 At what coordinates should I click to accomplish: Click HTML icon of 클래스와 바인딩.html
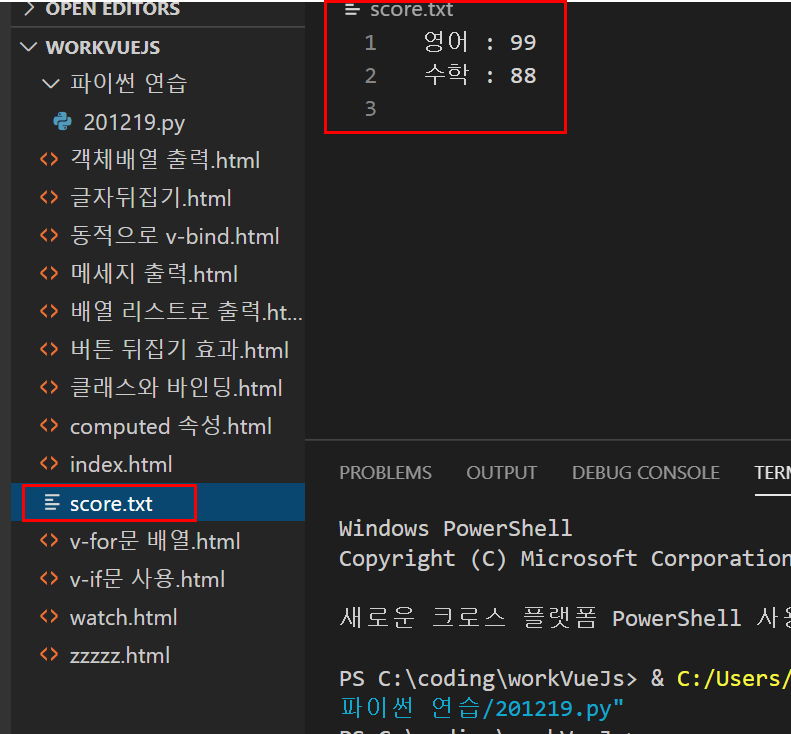tap(49, 387)
